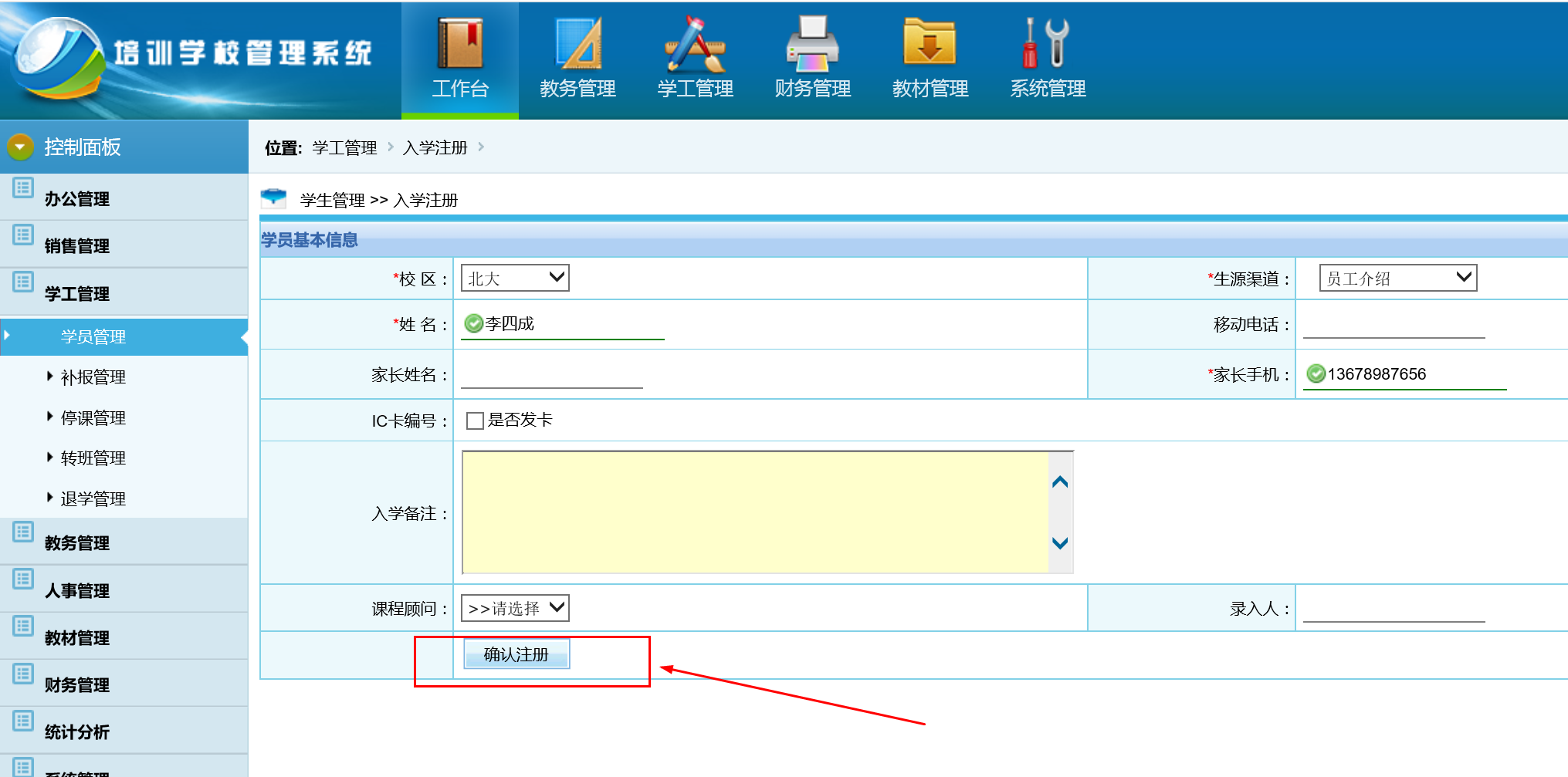
Task: Select 学员管理 in the sidebar
Action: (93, 337)
